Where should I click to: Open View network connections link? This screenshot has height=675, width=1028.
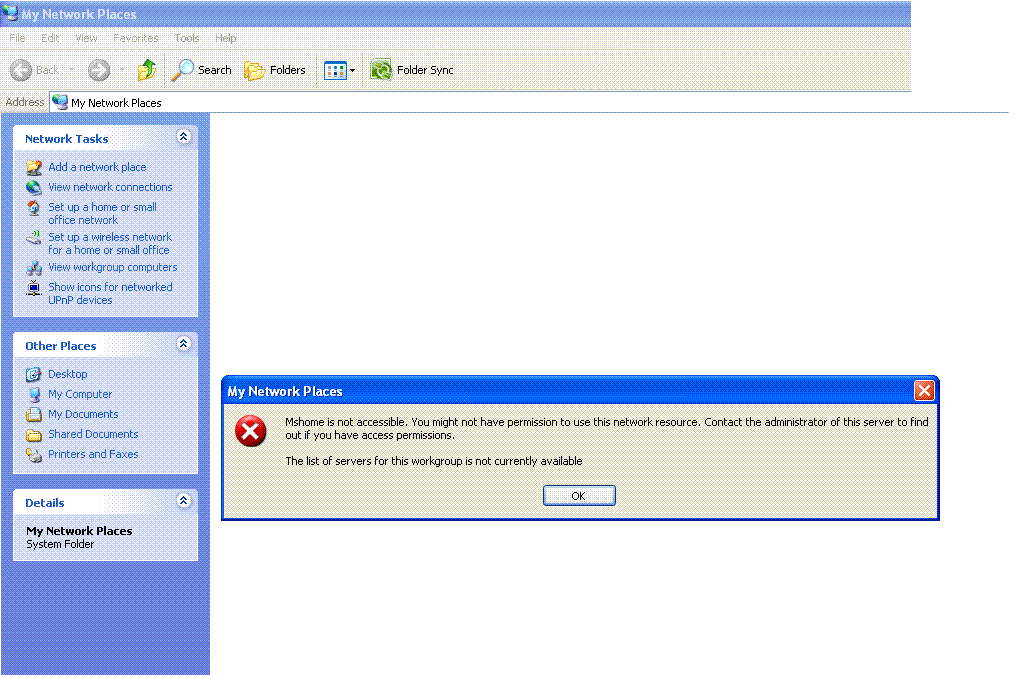(110, 187)
